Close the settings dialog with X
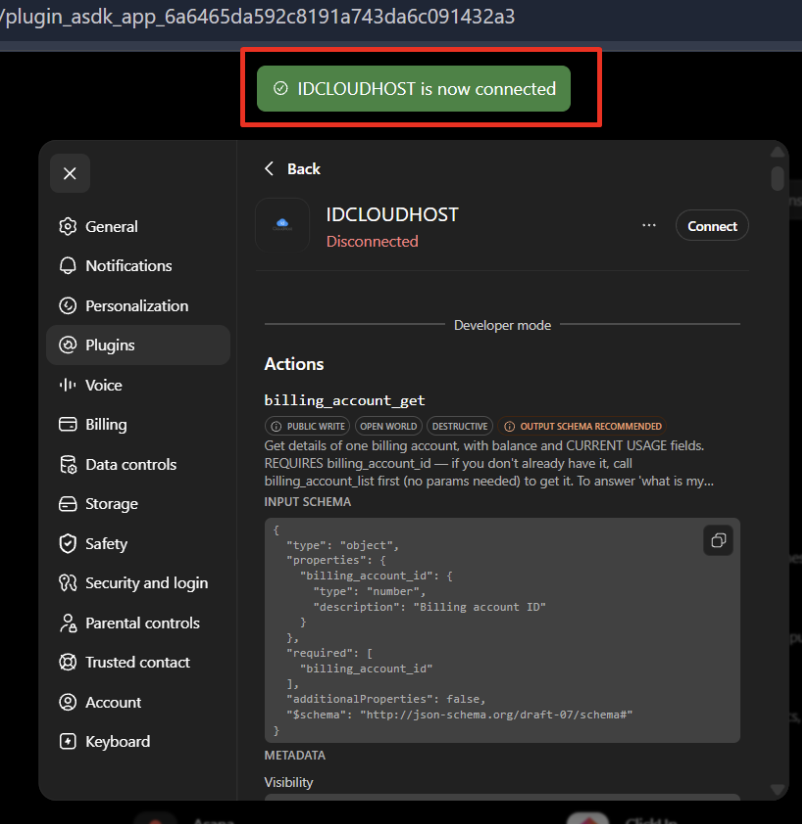The width and height of the screenshot is (802, 824). click(x=70, y=173)
